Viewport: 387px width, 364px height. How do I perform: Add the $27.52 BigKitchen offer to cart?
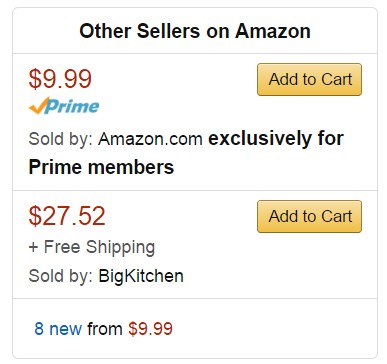pyautogui.click(x=309, y=216)
